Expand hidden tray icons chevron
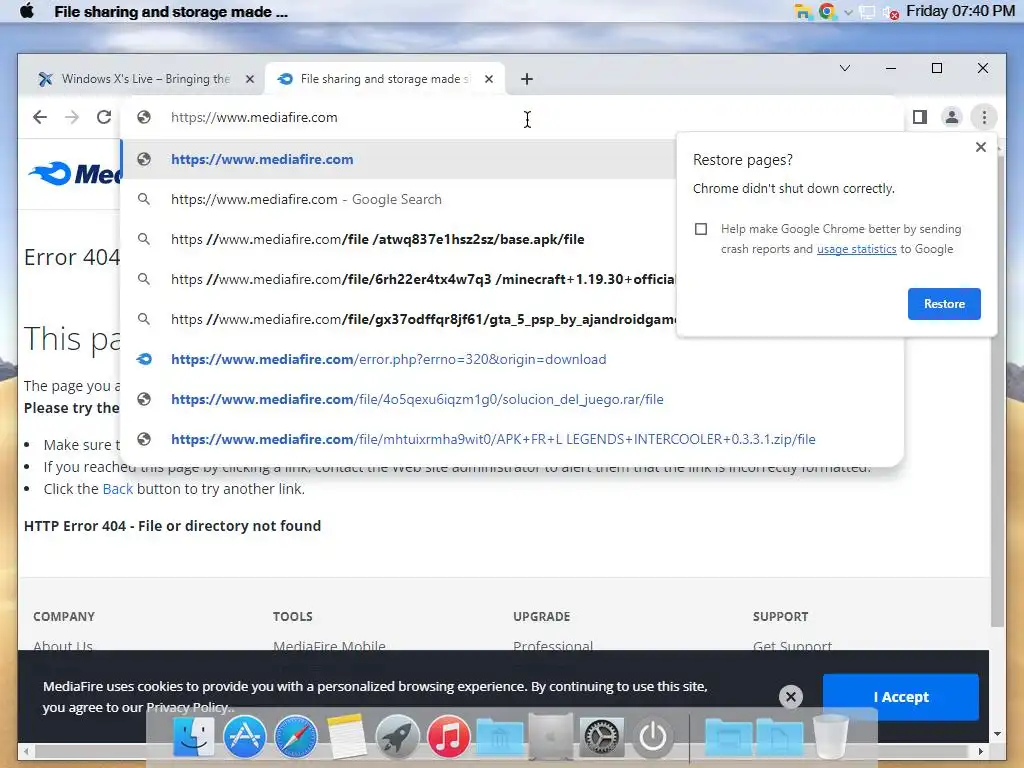Viewport: 1024px width, 768px height. [848, 12]
